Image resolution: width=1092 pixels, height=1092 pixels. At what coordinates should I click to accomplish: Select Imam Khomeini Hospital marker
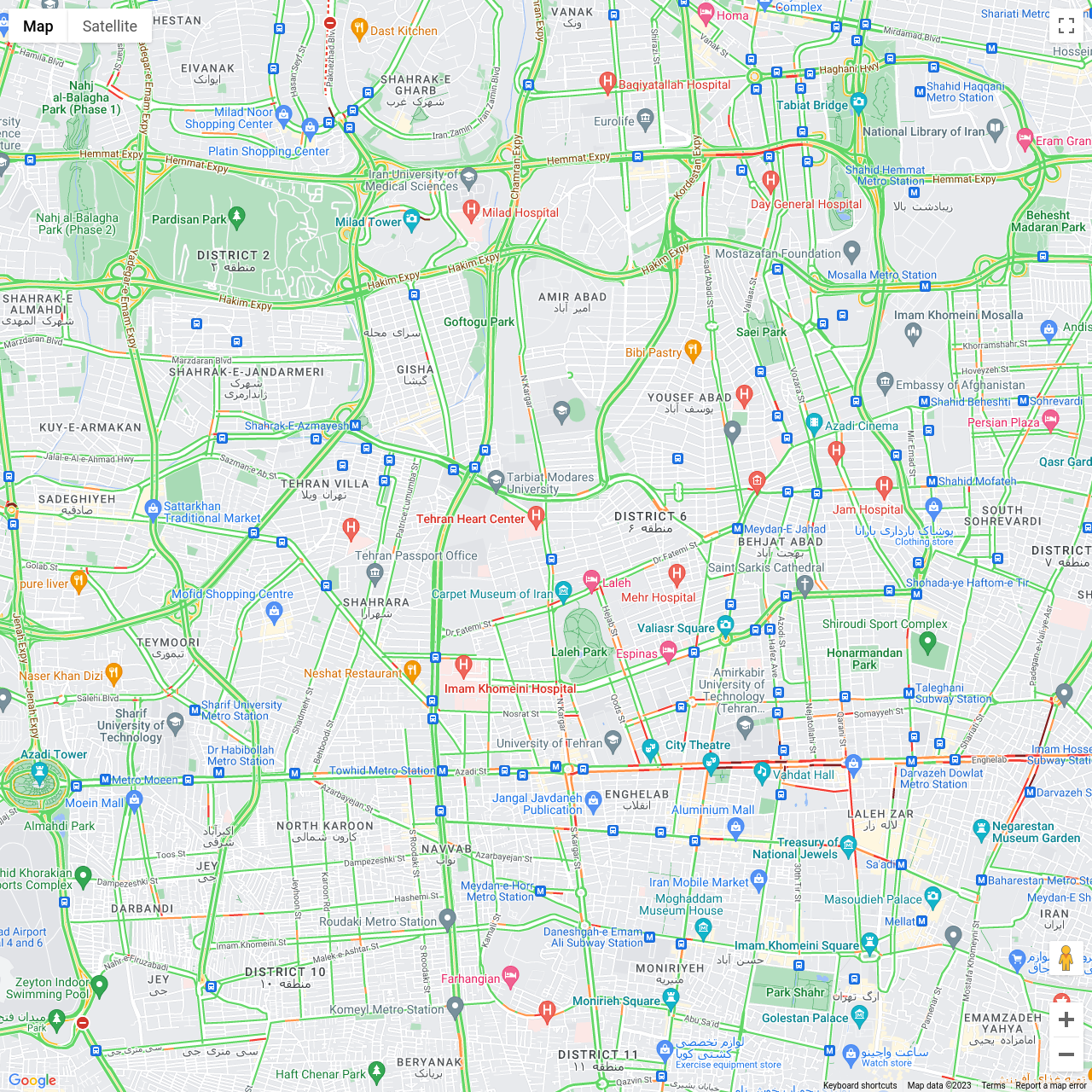click(x=463, y=665)
